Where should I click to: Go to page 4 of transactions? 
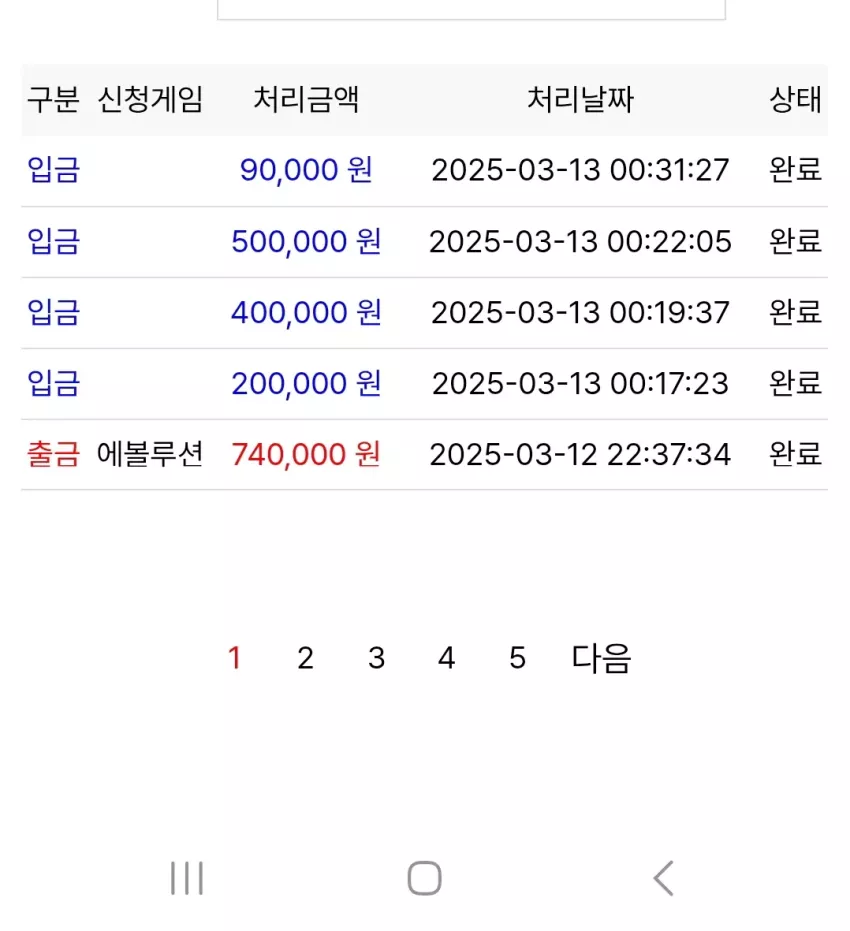[x=446, y=658]
